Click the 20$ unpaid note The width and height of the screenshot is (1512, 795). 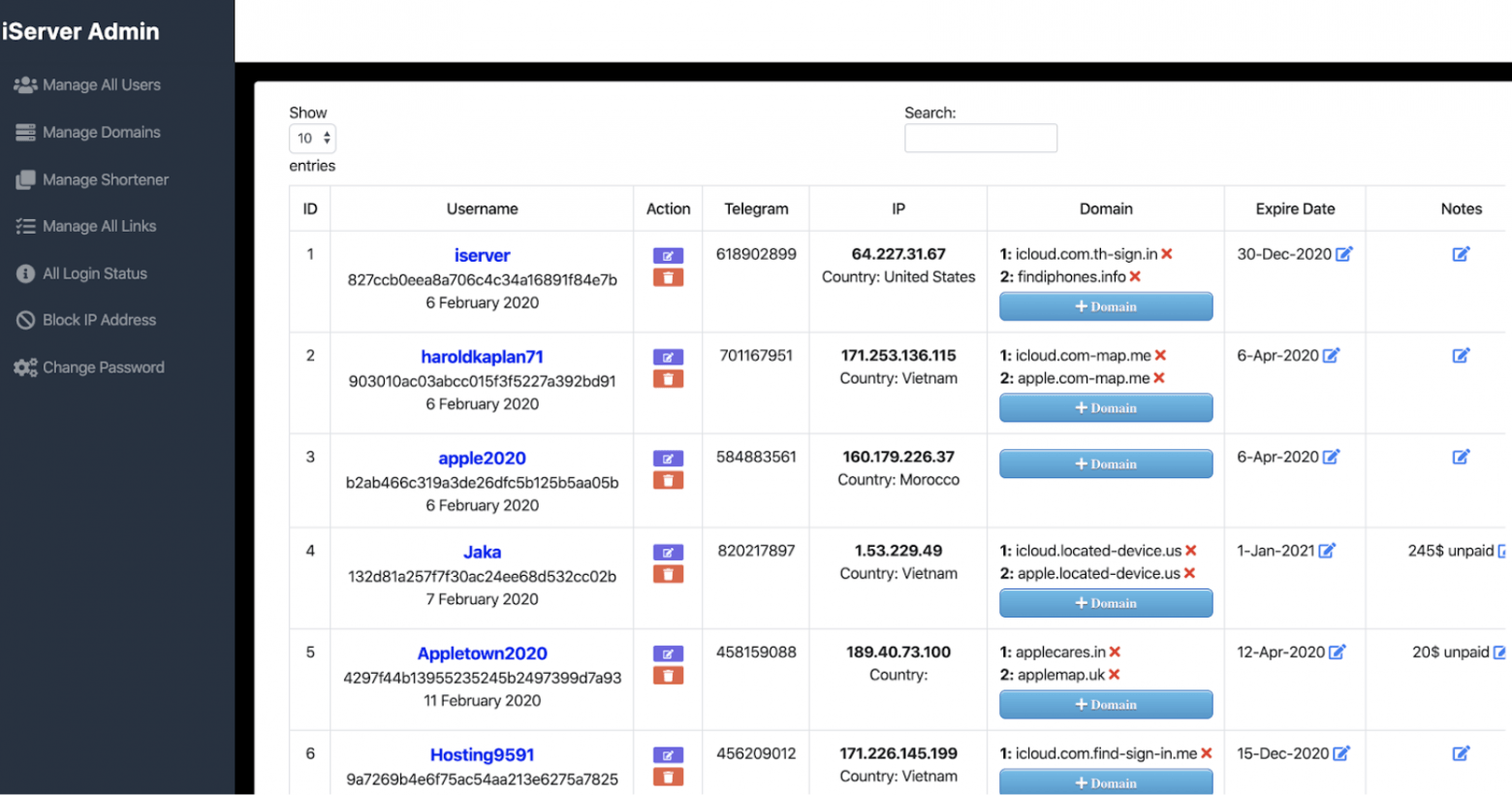pos(1450,652)
